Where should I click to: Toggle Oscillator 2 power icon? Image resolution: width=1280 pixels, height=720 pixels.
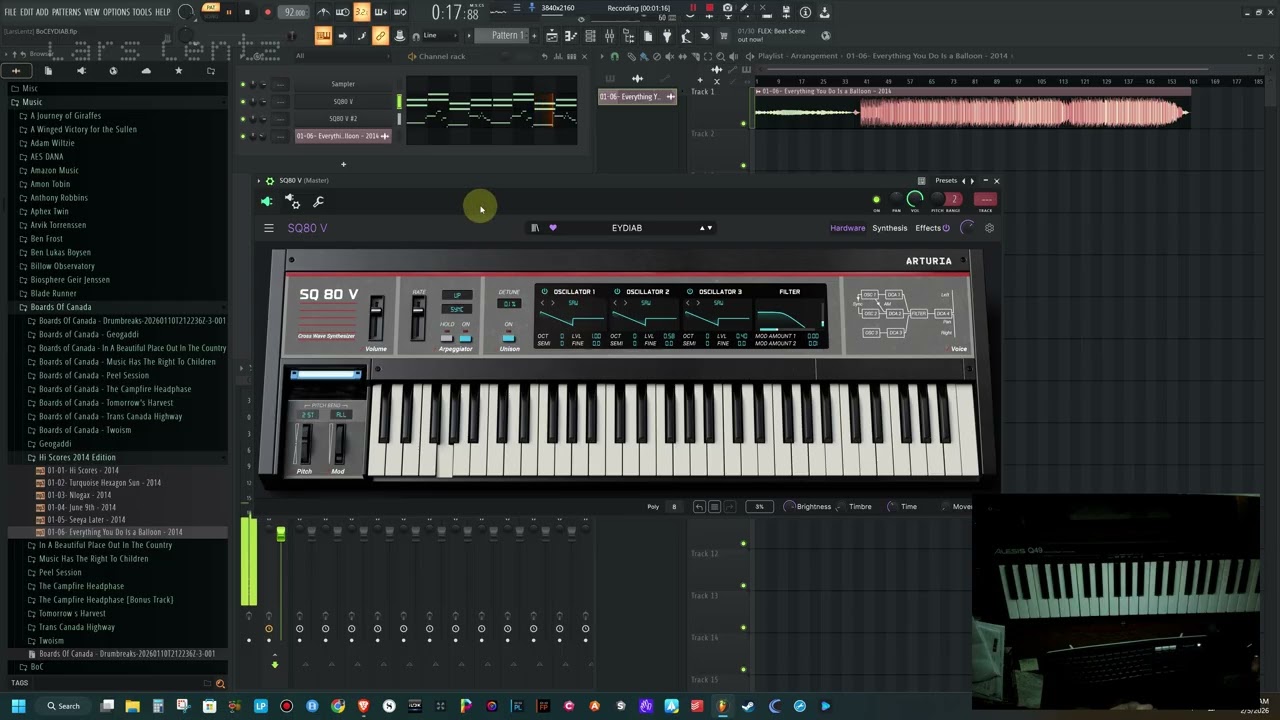(617, 292)
